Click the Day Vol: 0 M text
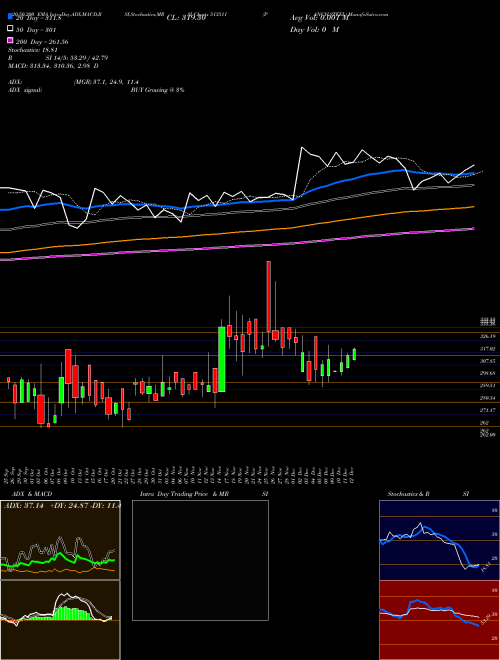The image size is (500, 660). pos(314,29)
